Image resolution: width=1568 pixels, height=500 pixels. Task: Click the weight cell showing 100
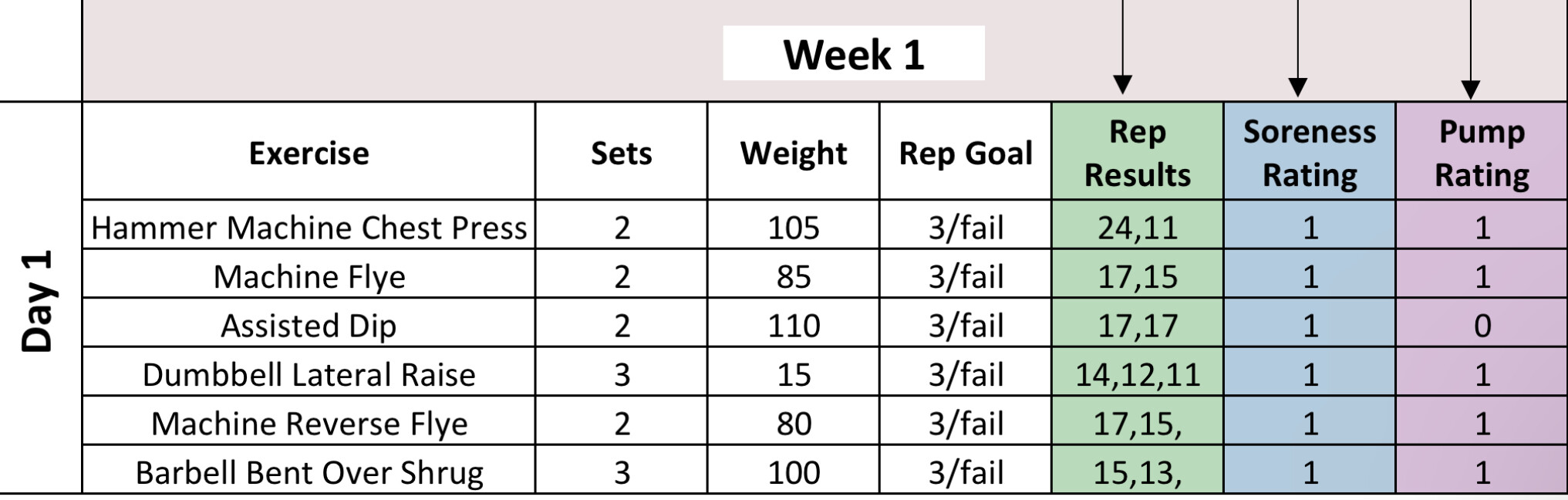(x=793, y=472)
